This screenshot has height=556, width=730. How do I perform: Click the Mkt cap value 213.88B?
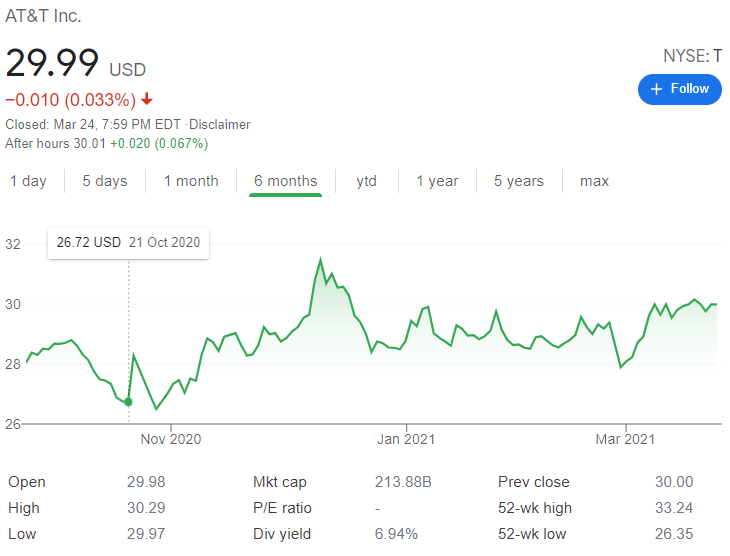click(x=403, y=481)
